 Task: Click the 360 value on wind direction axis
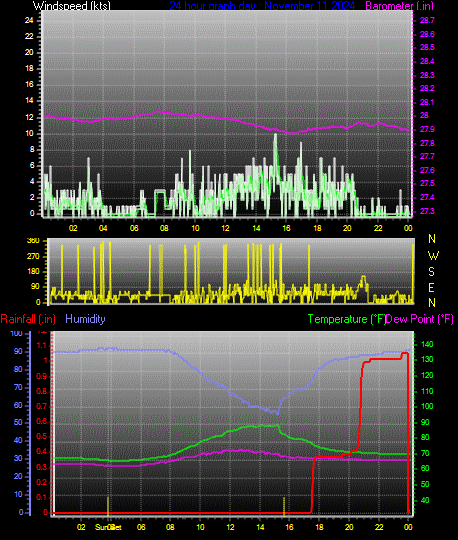click(x=33, y=240)
